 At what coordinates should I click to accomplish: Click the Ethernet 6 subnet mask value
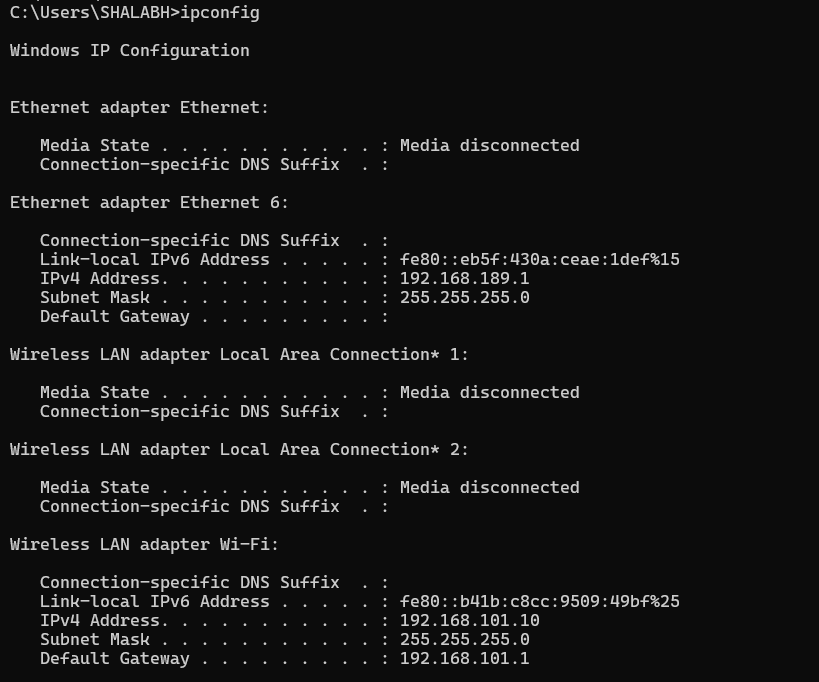point(464,298)
